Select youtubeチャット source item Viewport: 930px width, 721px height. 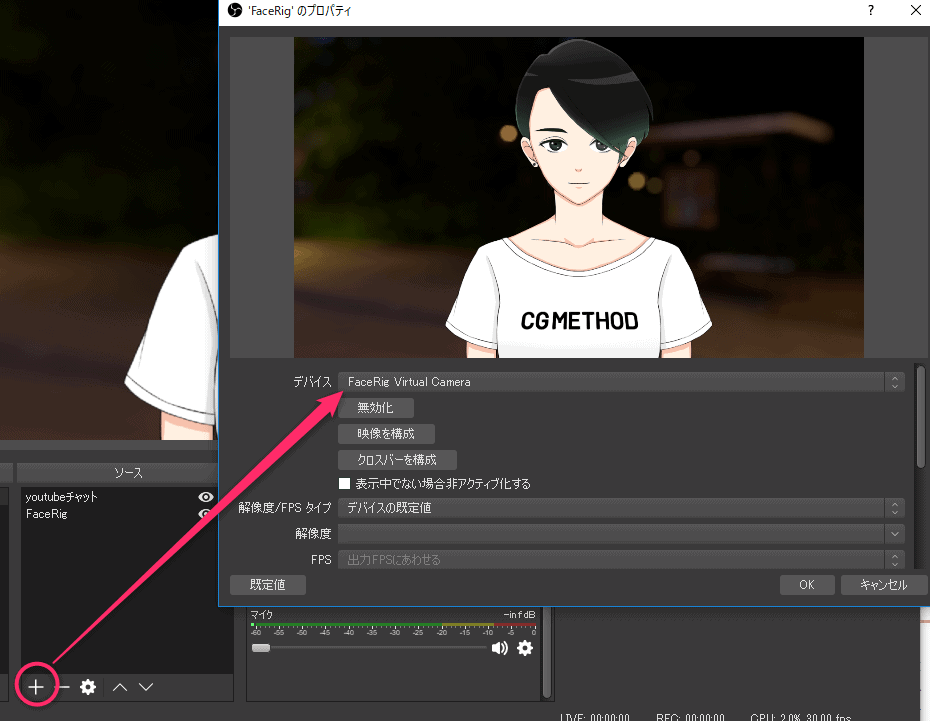62,497
